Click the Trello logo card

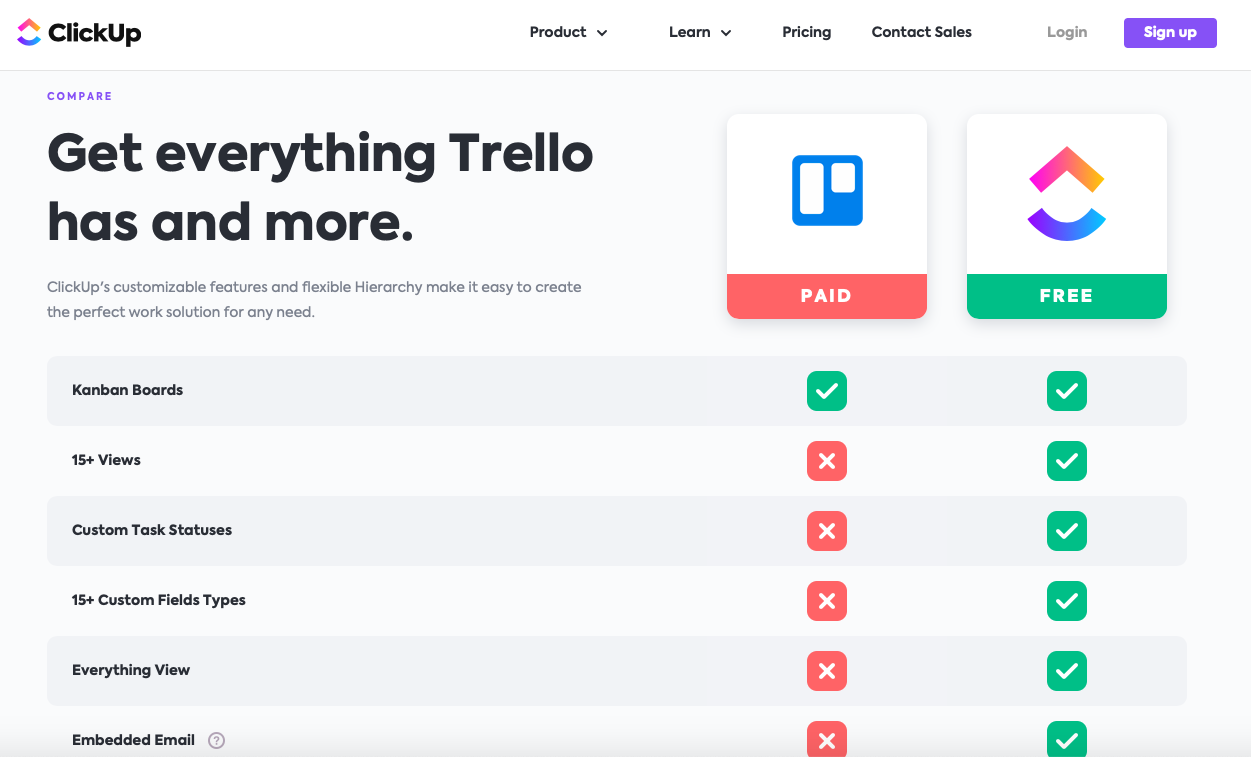pyautogui.click(x=827, y=191)
